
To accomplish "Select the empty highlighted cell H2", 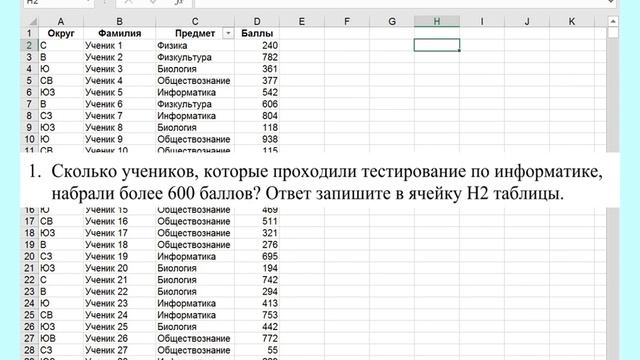I will click(437, 45).
